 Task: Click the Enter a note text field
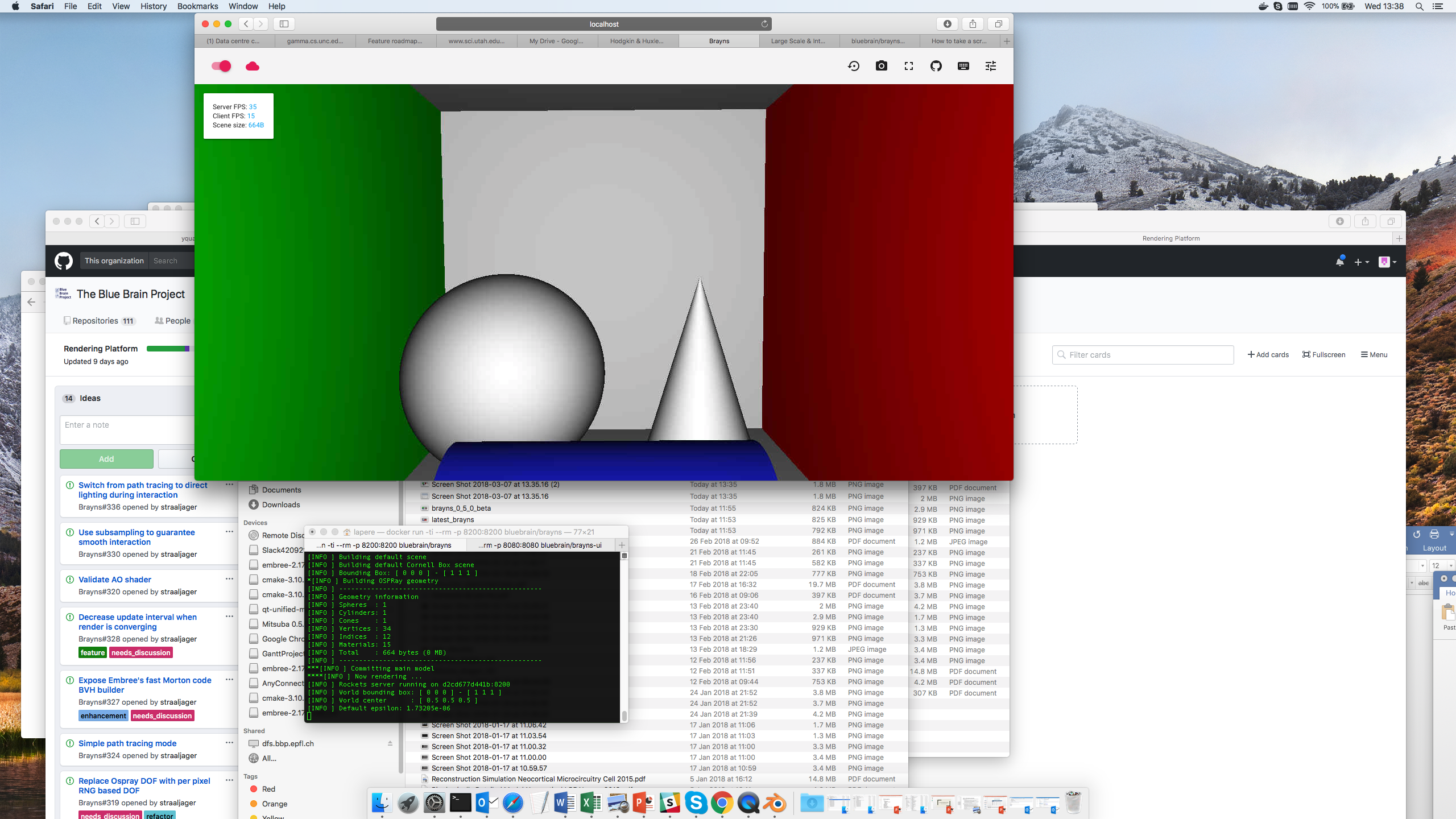pyautogui.click(x=127, y=429)
